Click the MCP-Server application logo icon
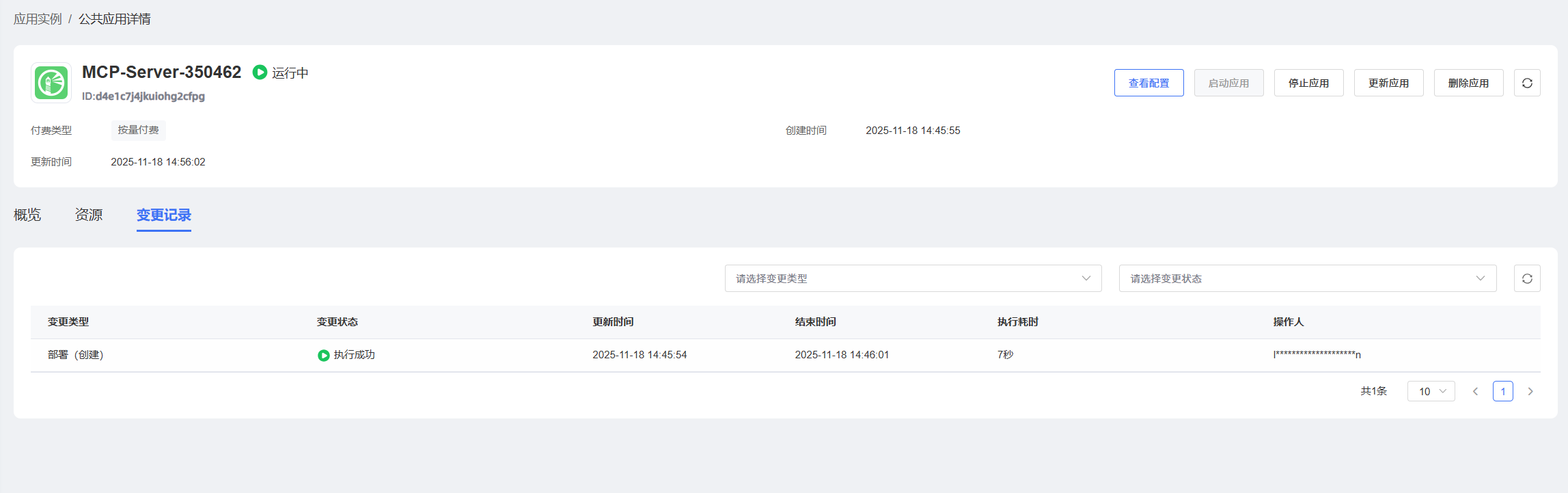The width and height of the screenshot is (1568, 493). pyautogui.click(x=51, y=83)
